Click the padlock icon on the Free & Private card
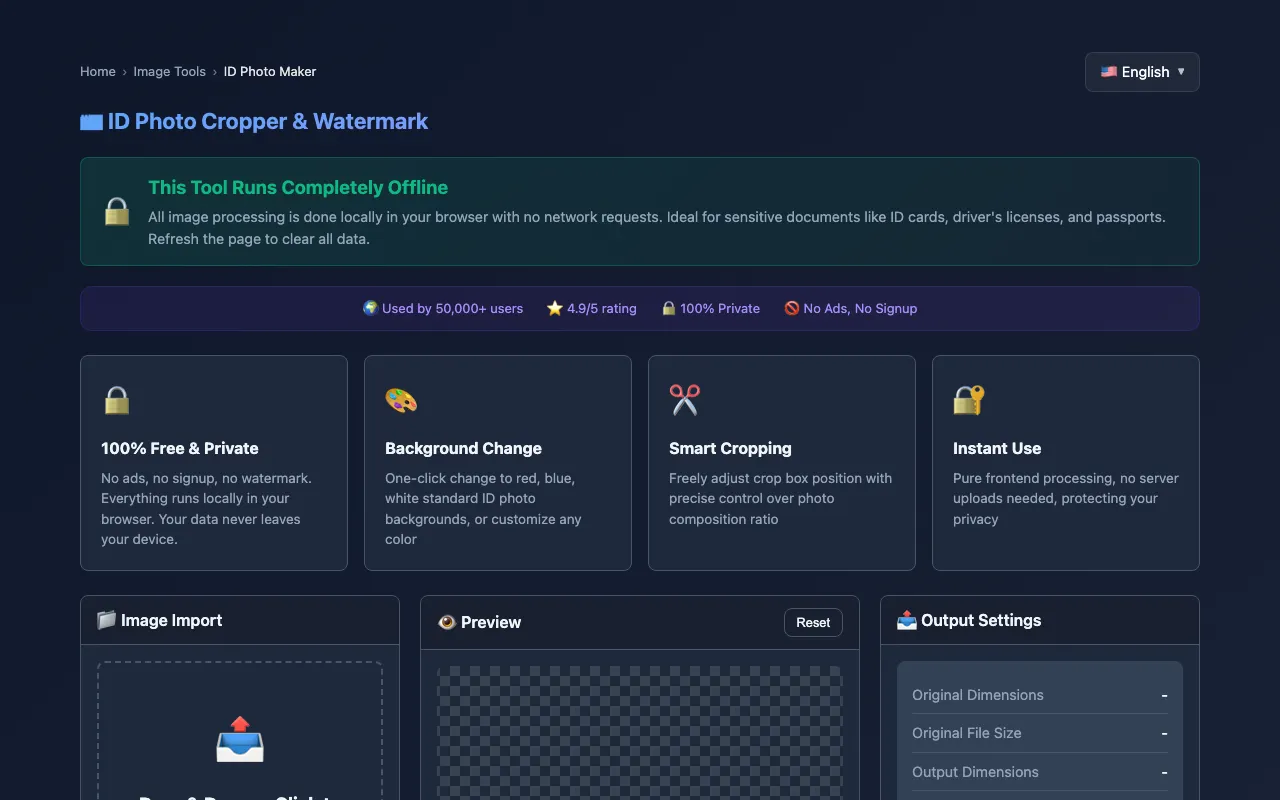1280x800 pixels. click(117, 401)
